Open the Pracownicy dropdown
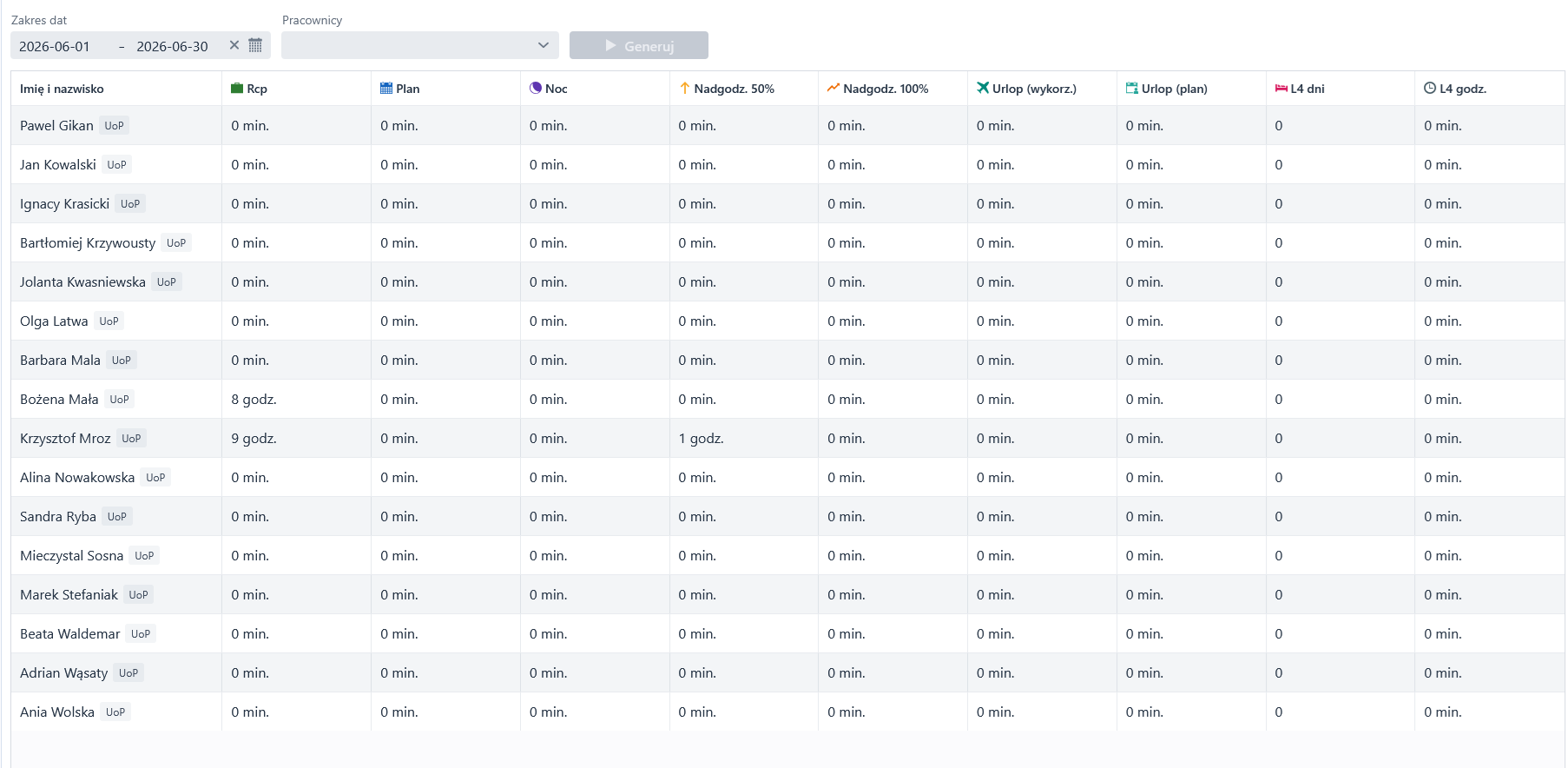Image resolution: width=1568 pixels, height=768 pixels. pyautogui.click(x=420, y=45)
